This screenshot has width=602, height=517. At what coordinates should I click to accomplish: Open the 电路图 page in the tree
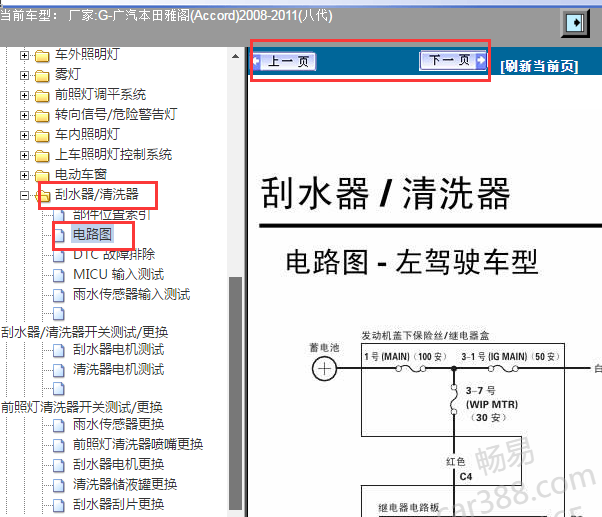coord(93,234)
